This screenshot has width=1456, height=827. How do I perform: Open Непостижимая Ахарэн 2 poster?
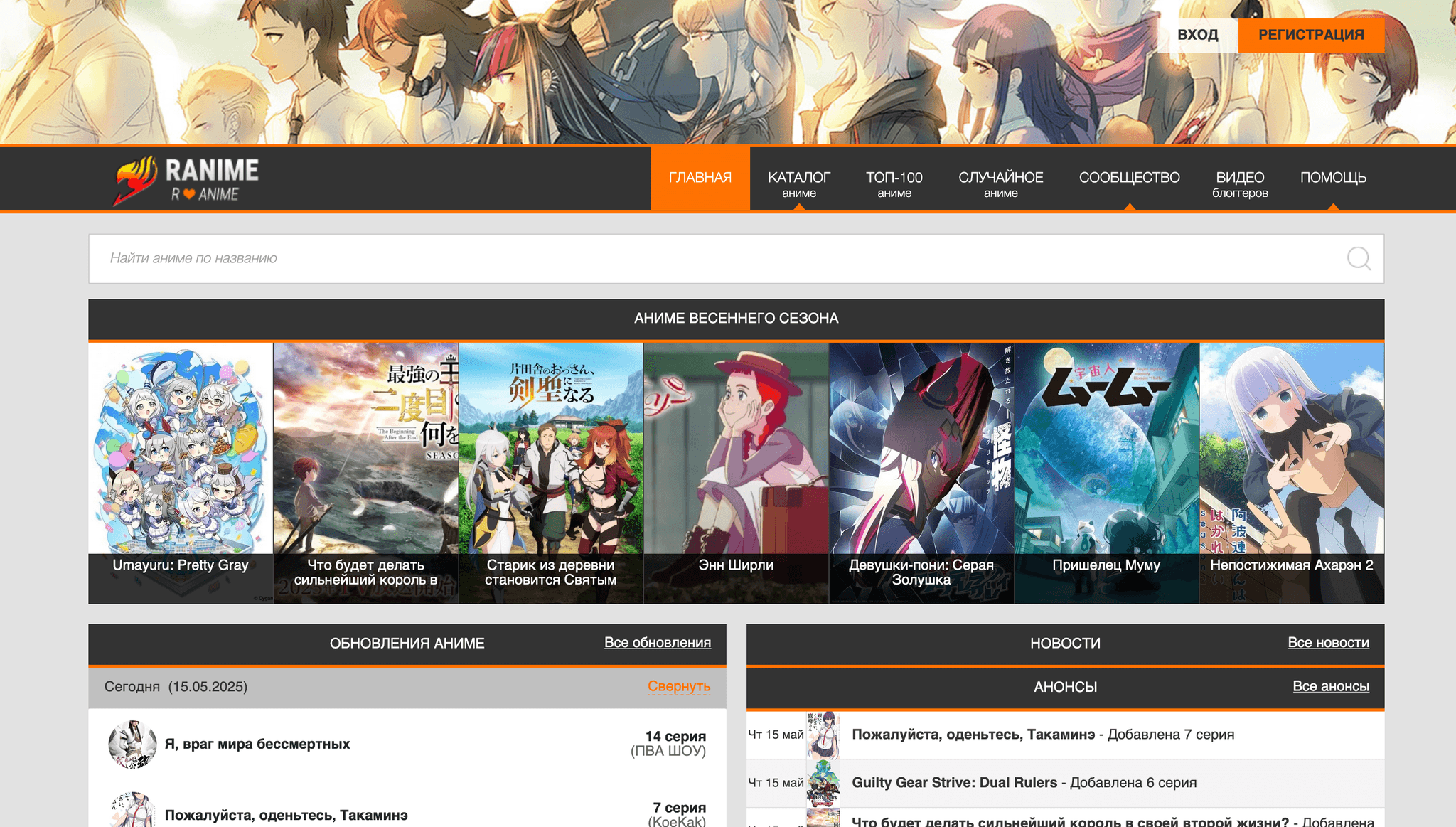1292,473
